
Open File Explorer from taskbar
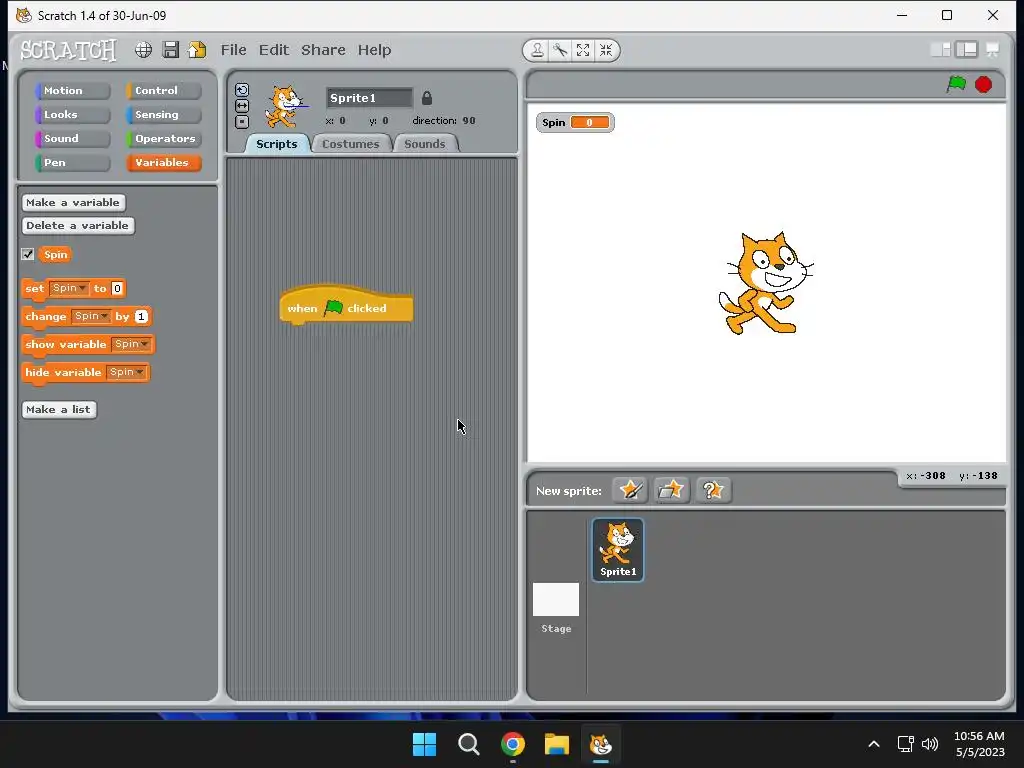coord(557,744)
